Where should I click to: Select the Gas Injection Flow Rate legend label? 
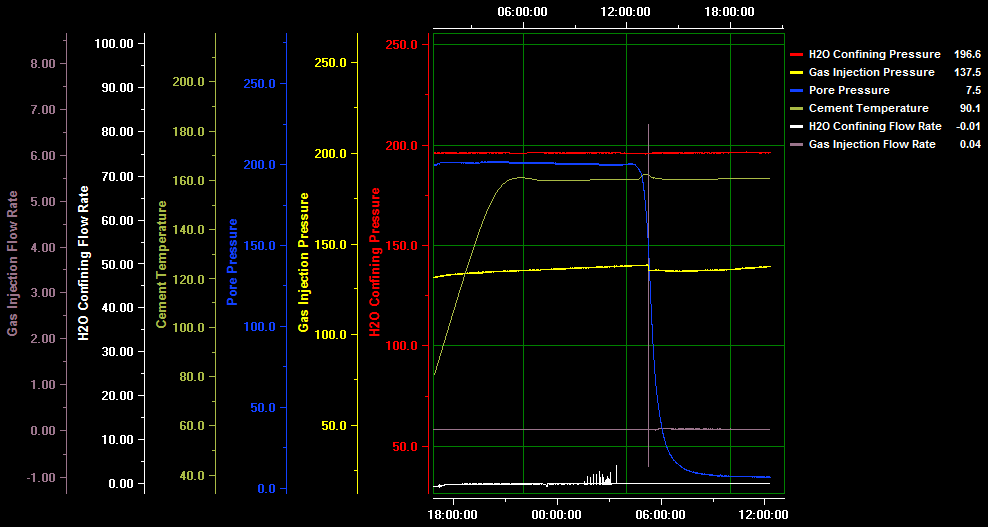coord(872,144)
